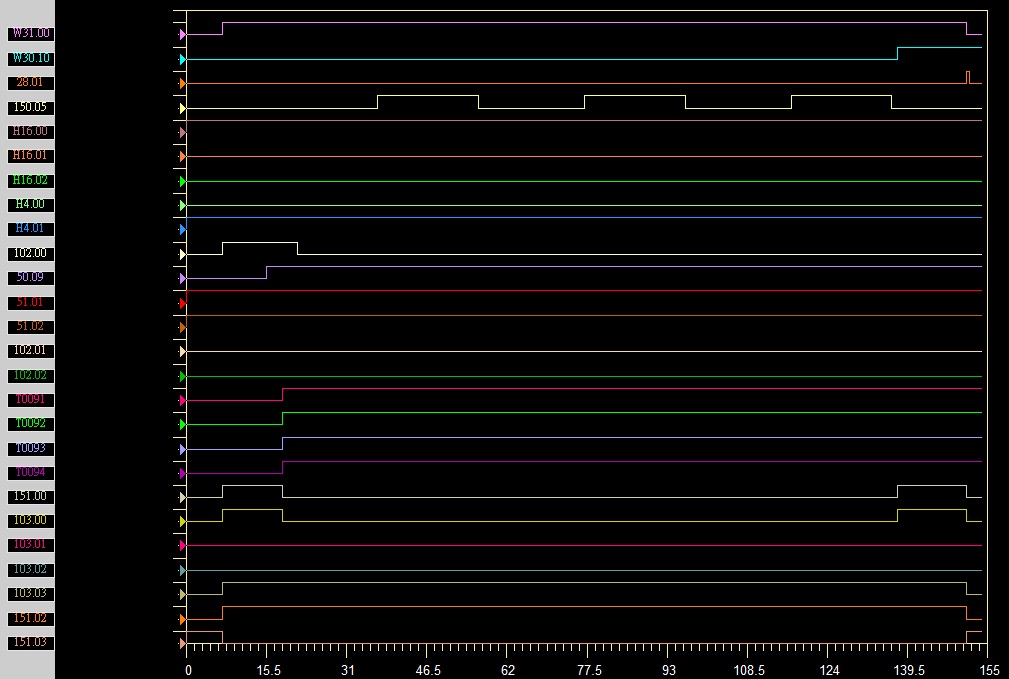Click the 155 time axis label
Screen dimensions: 1009x679
tap(990, 671)
